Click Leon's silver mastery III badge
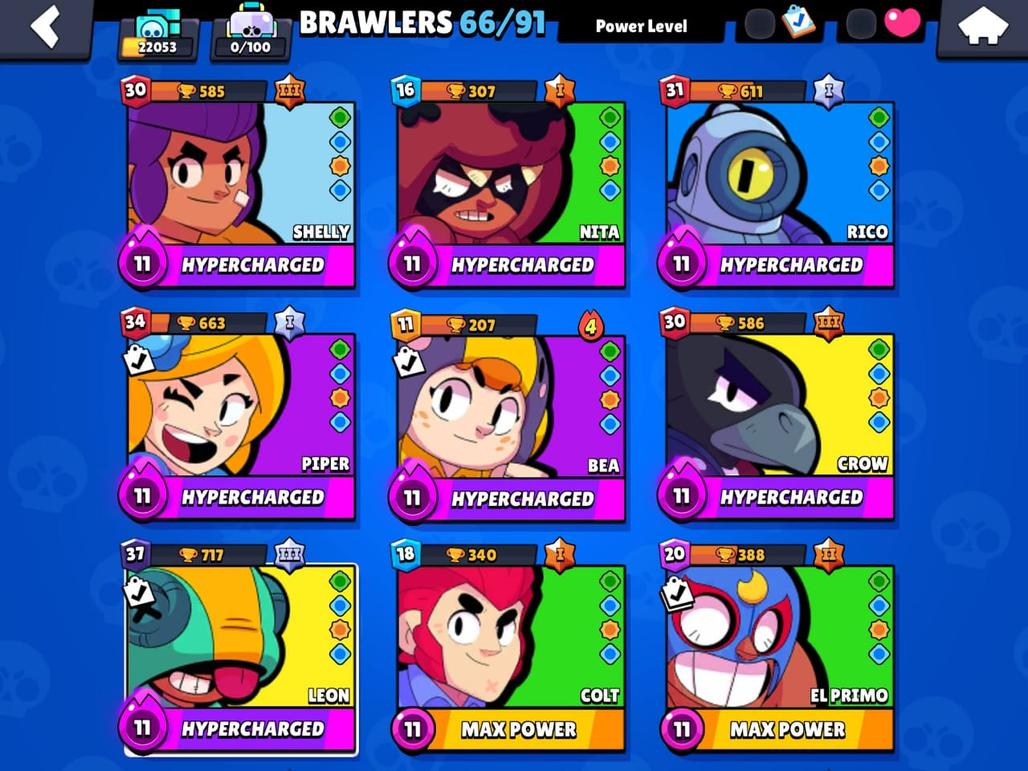This screenshot has width=1028, height=771. 289,555
